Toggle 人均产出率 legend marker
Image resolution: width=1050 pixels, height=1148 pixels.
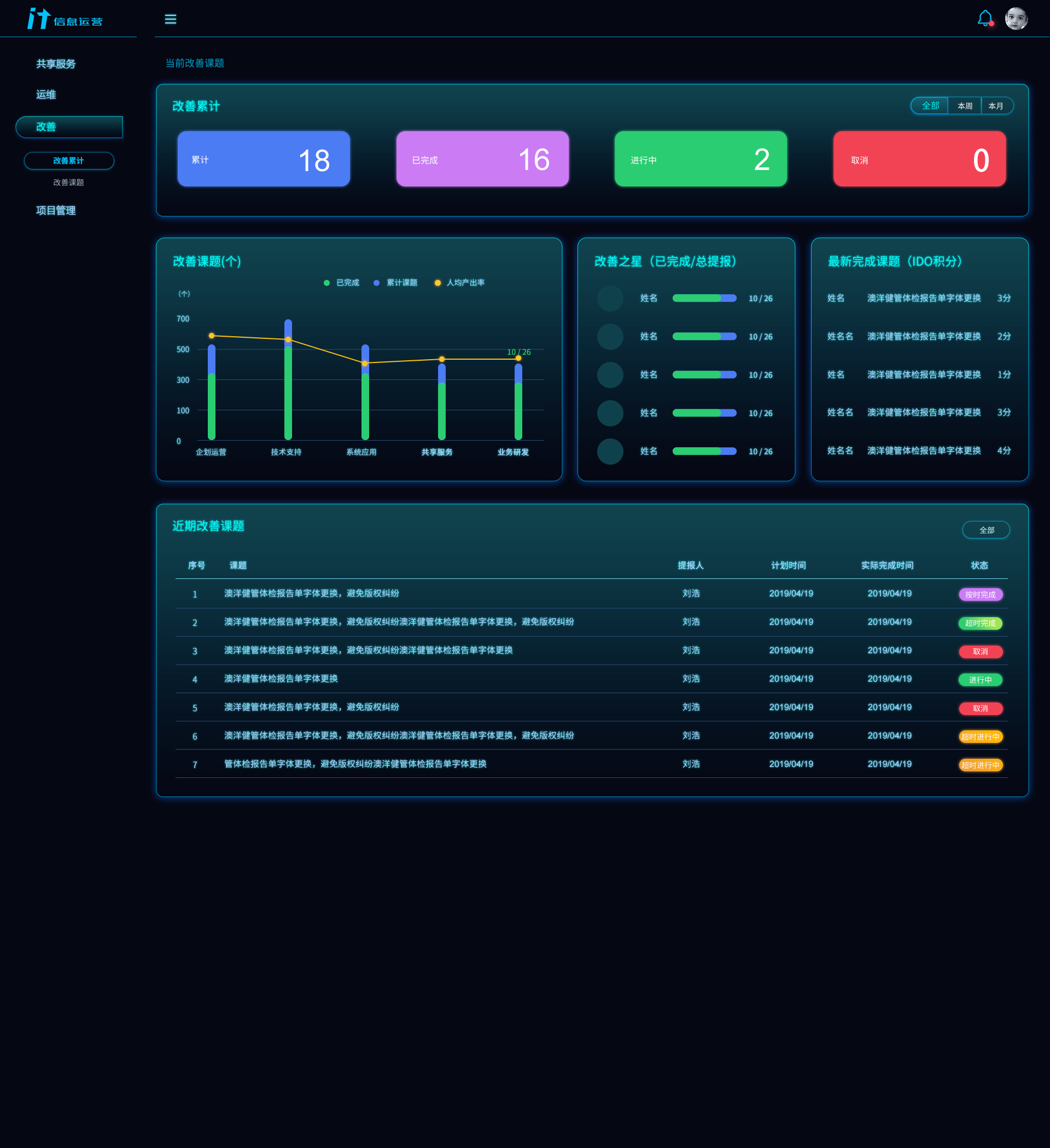point(437,283)
